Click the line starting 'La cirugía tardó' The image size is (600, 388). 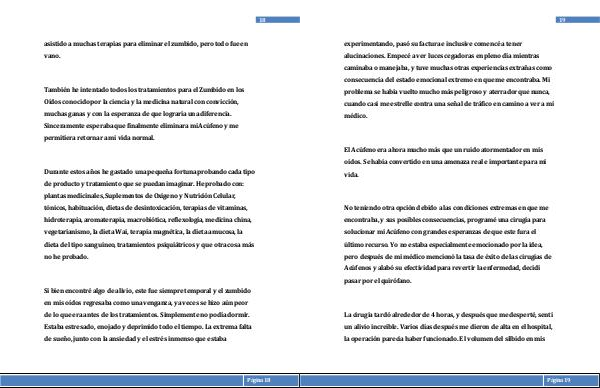[x=448, y=315]
